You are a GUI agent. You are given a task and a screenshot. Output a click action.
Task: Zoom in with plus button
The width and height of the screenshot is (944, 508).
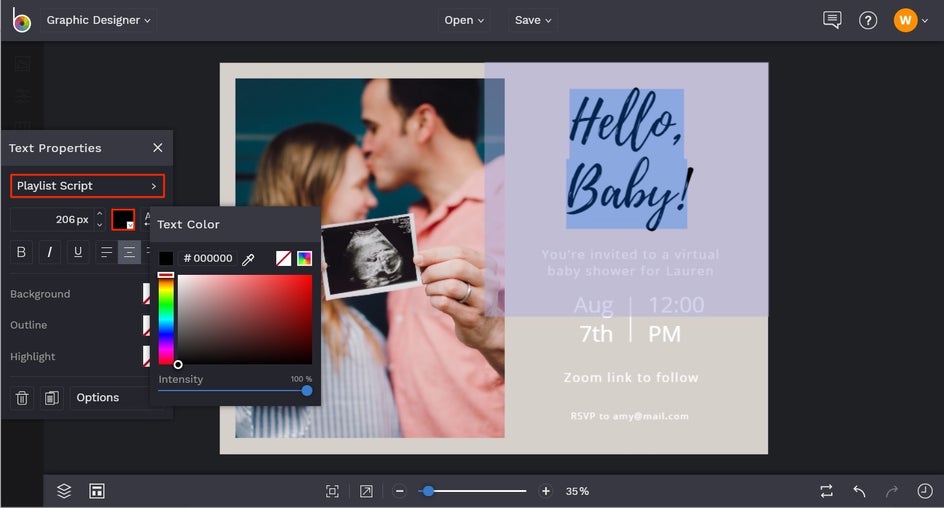545,491
